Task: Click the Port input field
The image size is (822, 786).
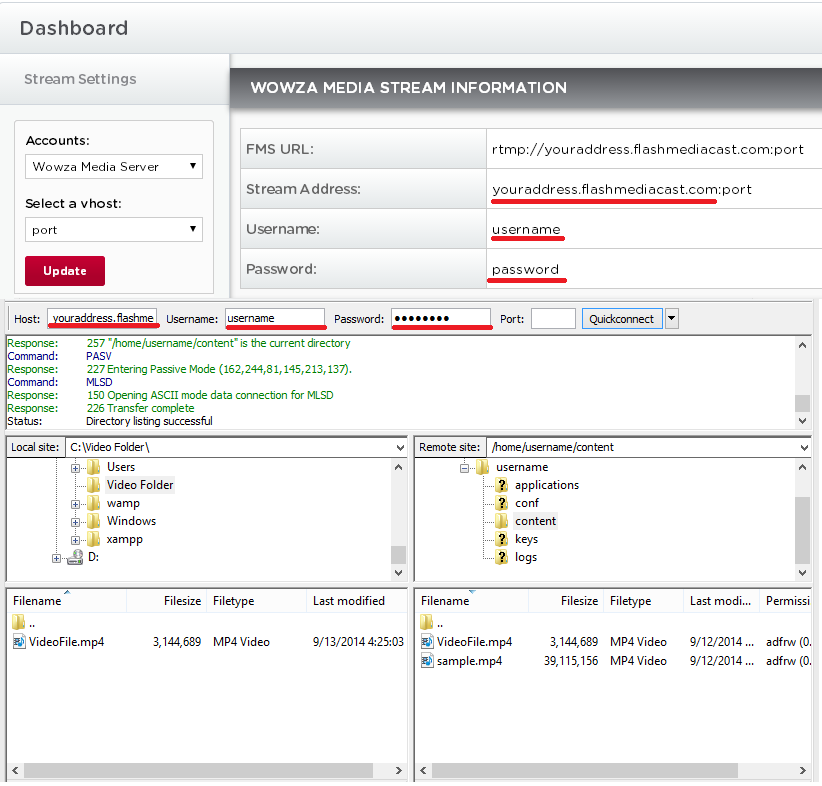Action: point(553,318)
